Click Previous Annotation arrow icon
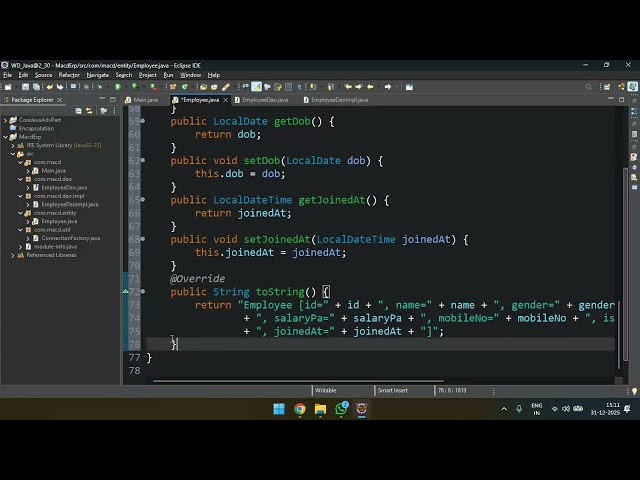Viewport: 640px width, 480px height. [x=331, y=87]
